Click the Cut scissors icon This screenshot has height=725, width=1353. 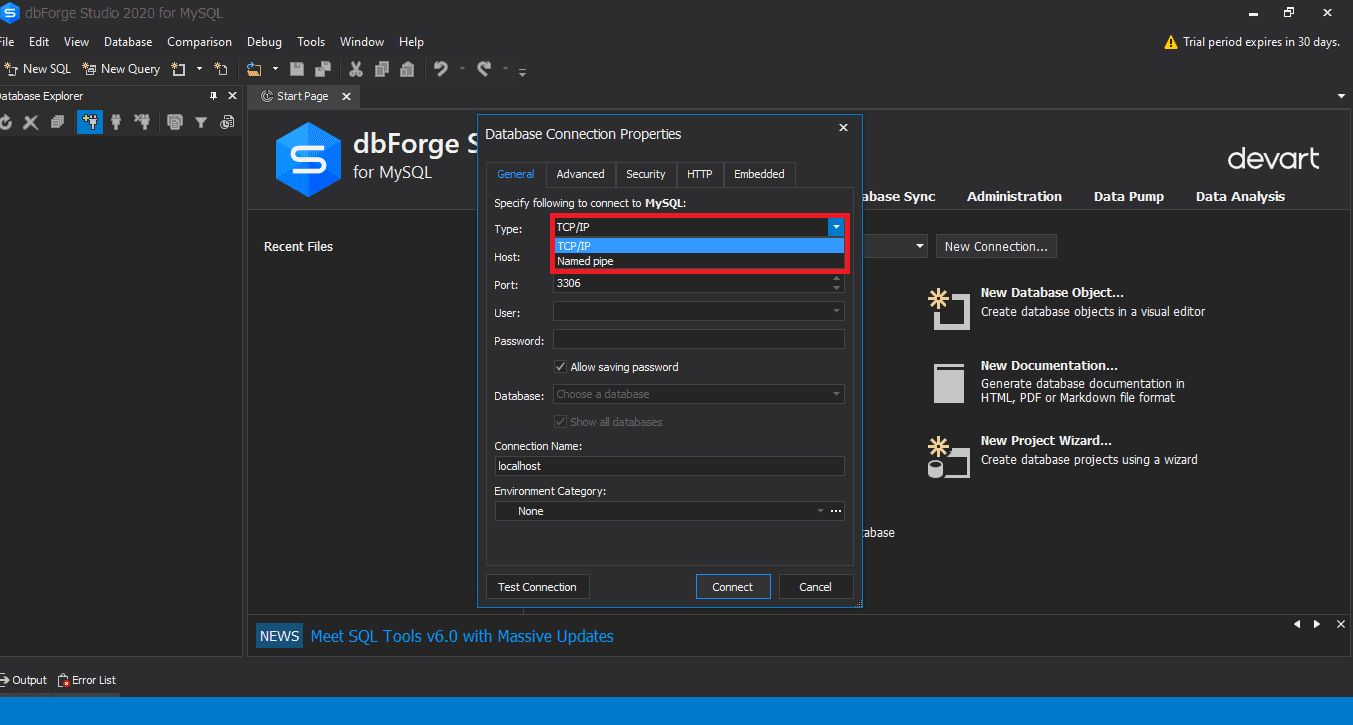pyautogui.click(x=355, y=69)
